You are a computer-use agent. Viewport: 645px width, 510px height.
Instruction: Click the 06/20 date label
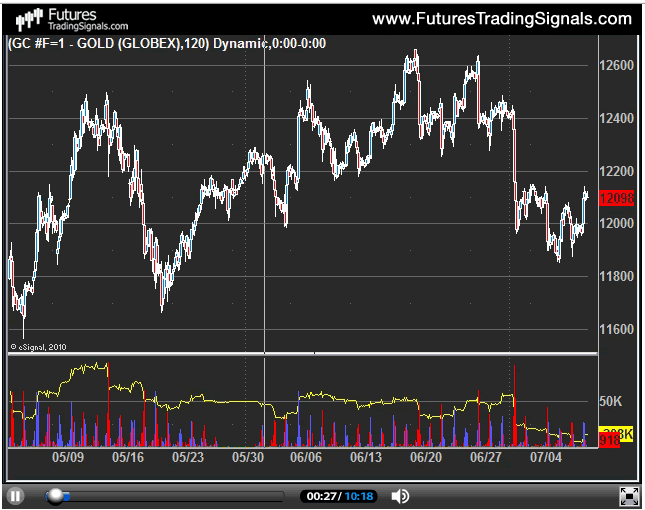426,457
